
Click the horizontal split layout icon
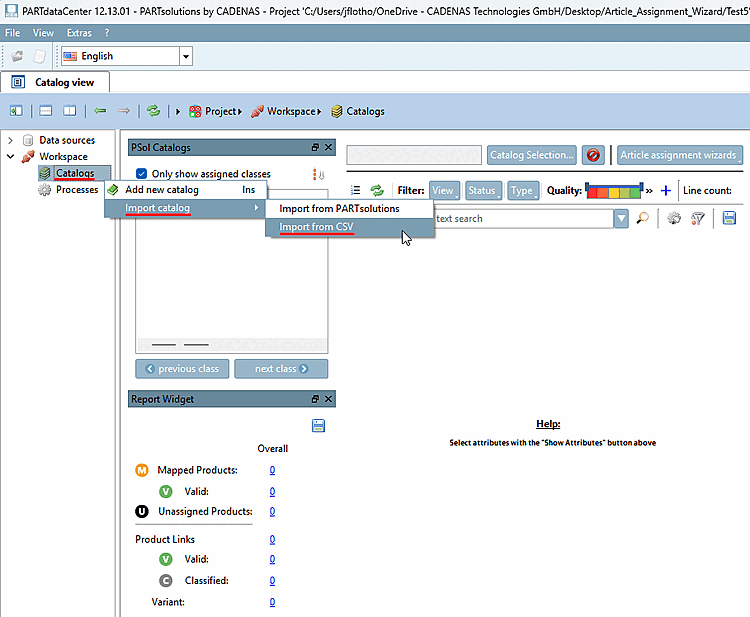[45, 111]
